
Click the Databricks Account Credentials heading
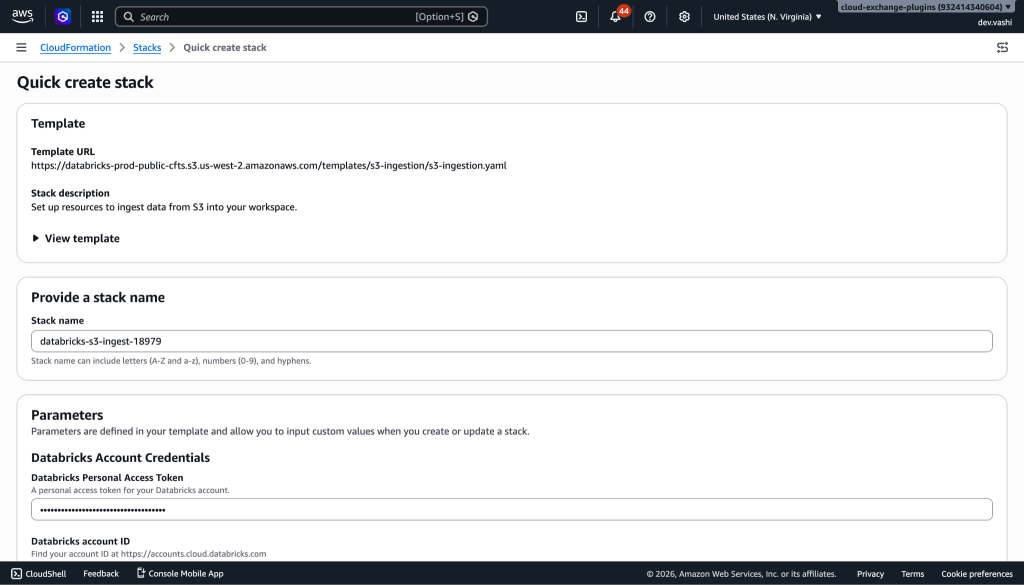[120, 457]
